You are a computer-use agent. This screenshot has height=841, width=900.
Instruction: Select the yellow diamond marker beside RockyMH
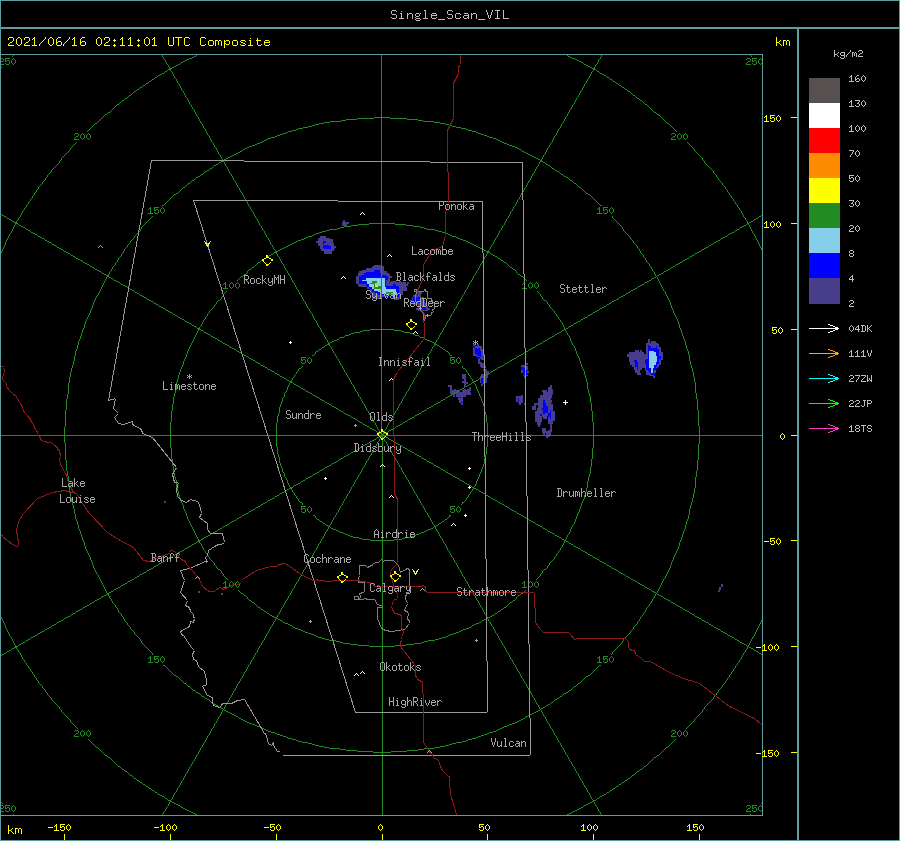pyautogui.click(x=267, y=261)
